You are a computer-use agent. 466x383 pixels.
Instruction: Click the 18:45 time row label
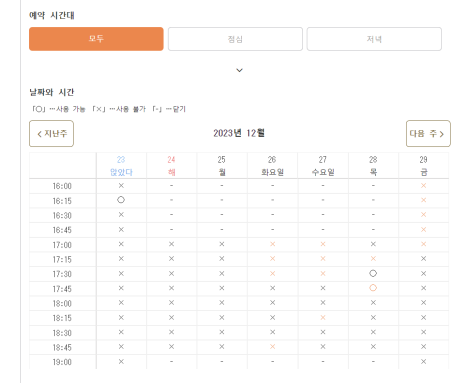(62, 347)
